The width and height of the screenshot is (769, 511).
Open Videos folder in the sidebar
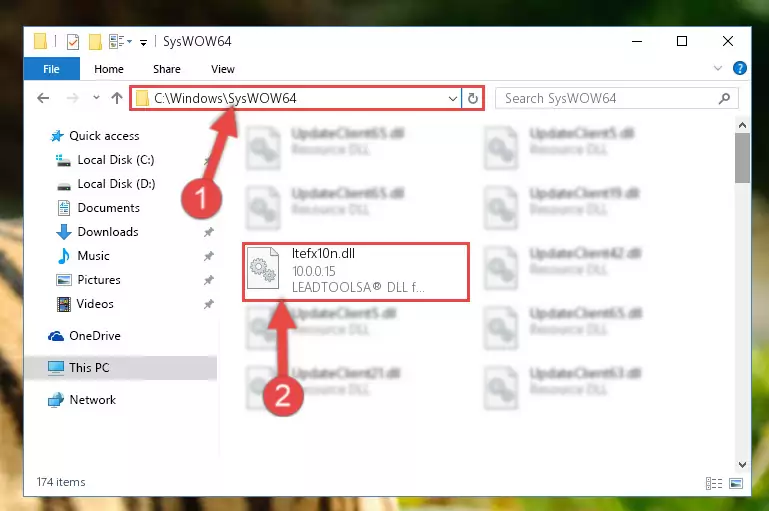coord(95,304)
